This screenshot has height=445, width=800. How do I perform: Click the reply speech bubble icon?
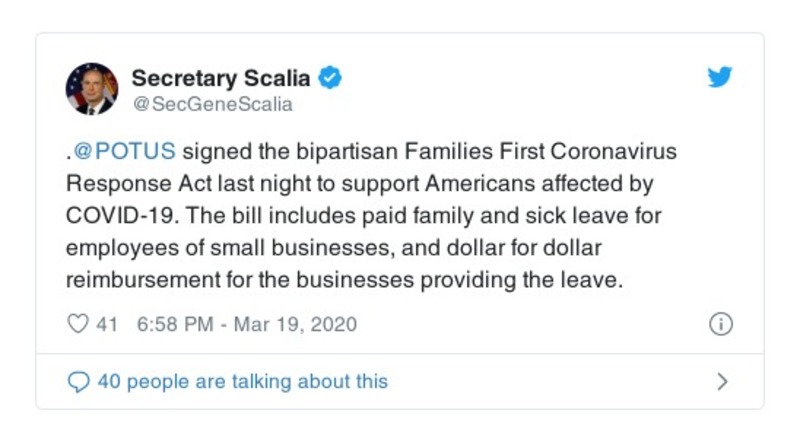78,381
